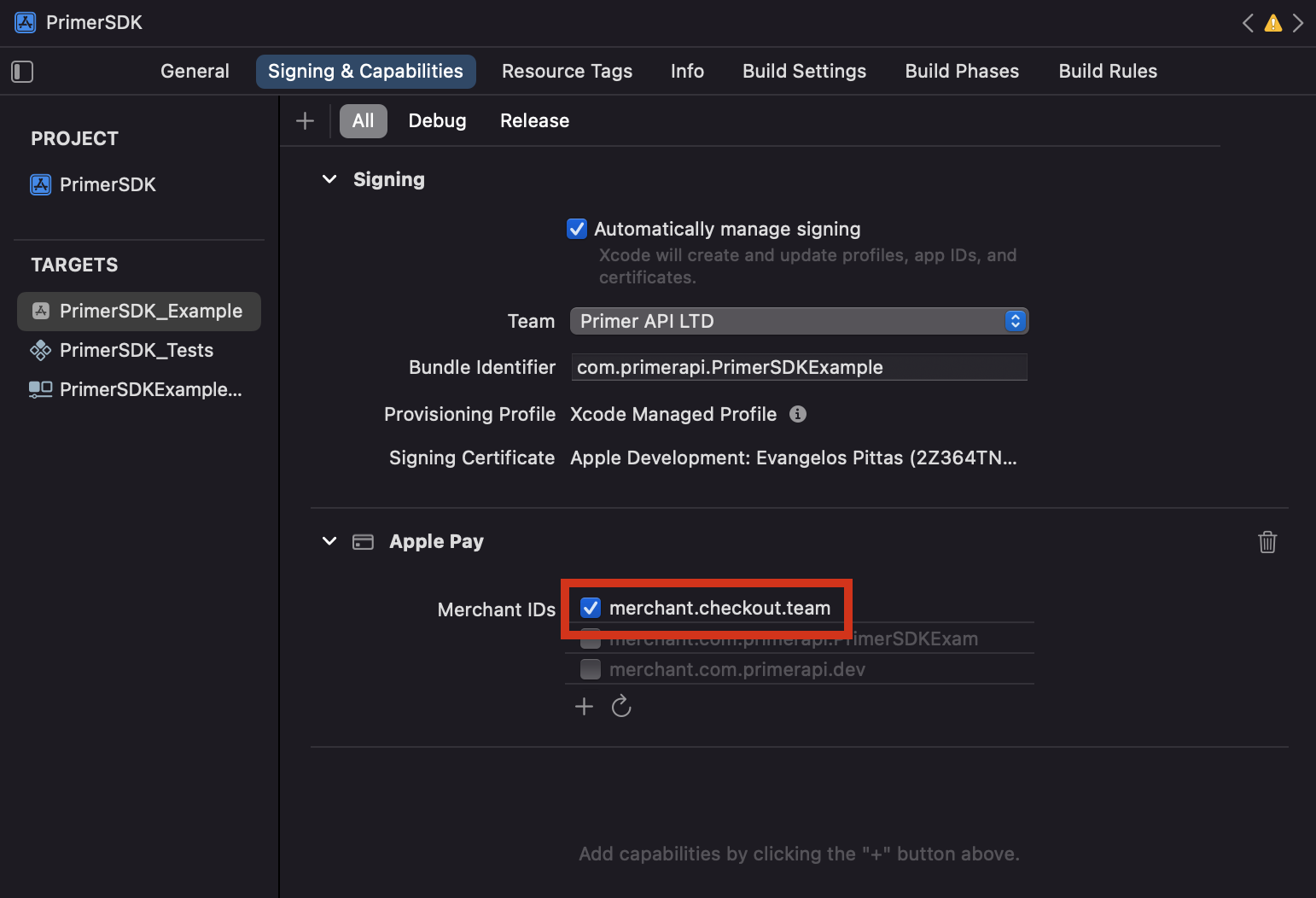1316x898 pixels.
Task: Open the Resource Tags tab
Action: [567, 72]
